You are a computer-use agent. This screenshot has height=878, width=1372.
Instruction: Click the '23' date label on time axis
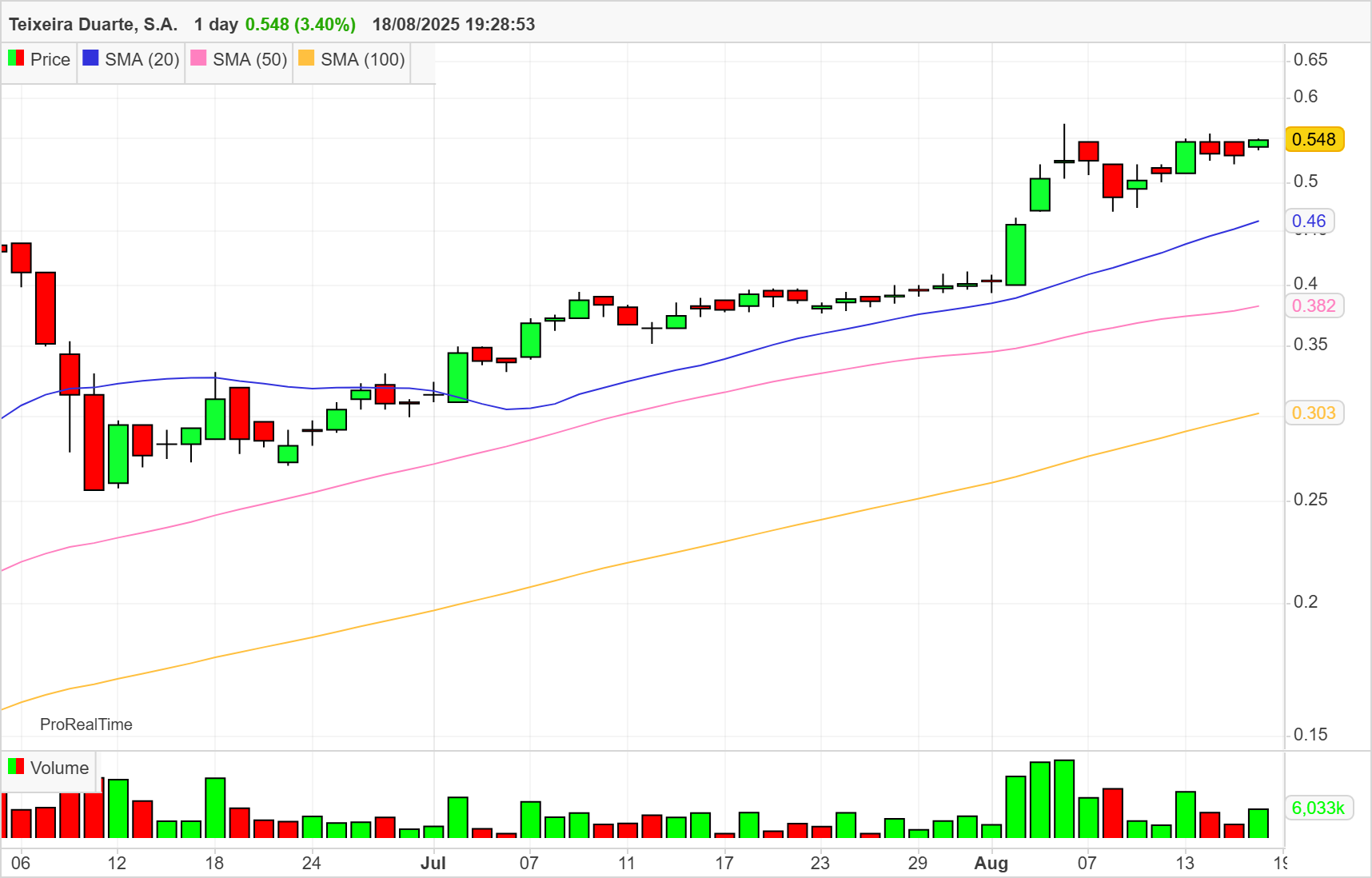pos(820,864)
